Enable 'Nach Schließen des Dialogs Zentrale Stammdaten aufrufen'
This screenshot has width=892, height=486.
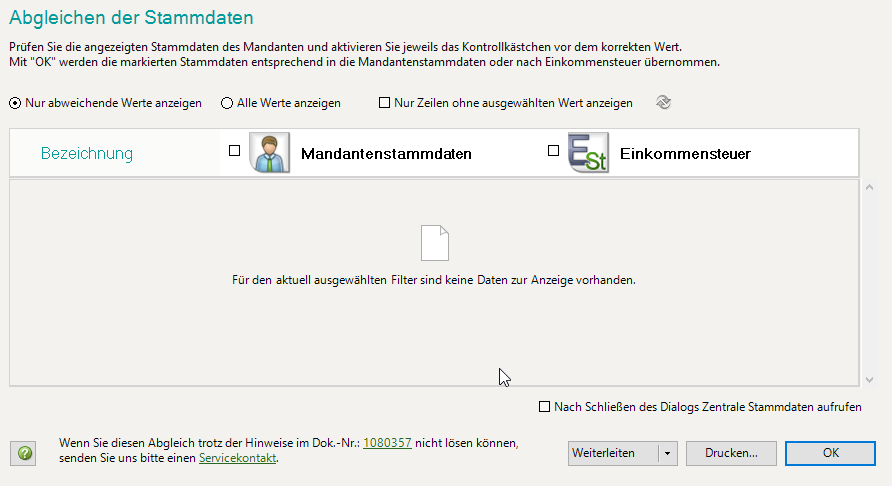click(x=544, y=407)
